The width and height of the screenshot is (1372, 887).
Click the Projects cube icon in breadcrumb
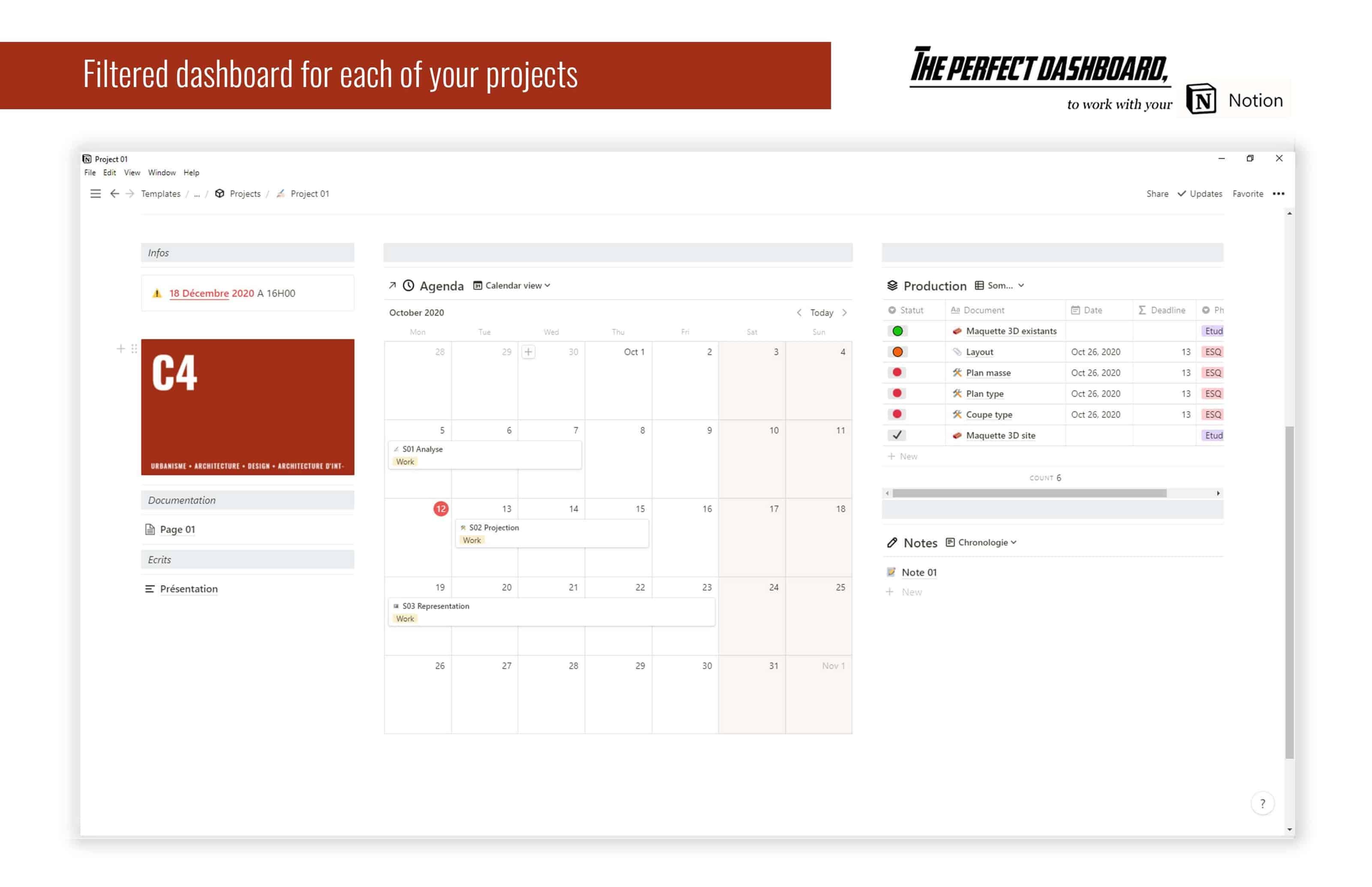point(220,193)
